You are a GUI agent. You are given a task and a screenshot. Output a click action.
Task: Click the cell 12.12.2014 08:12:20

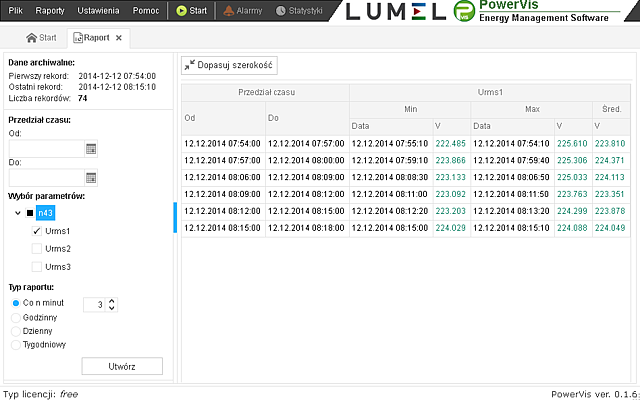coord(391,211)
